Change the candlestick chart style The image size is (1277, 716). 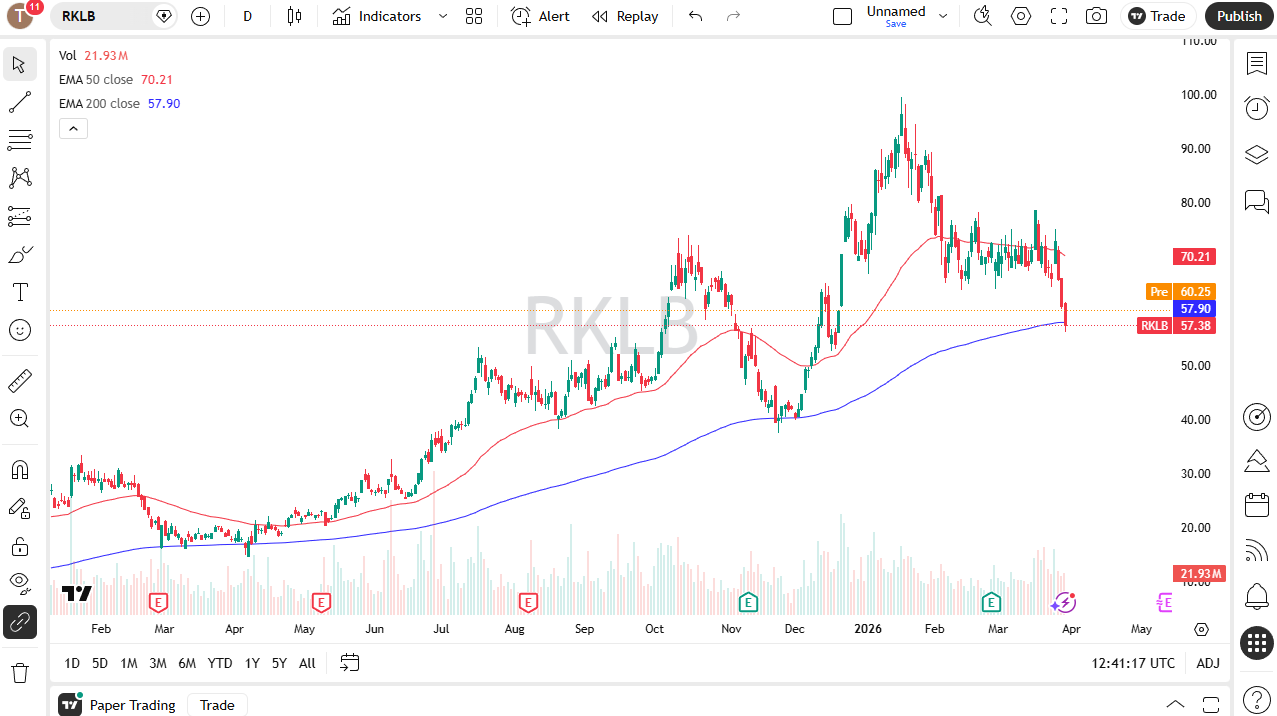tap(293, 16)
